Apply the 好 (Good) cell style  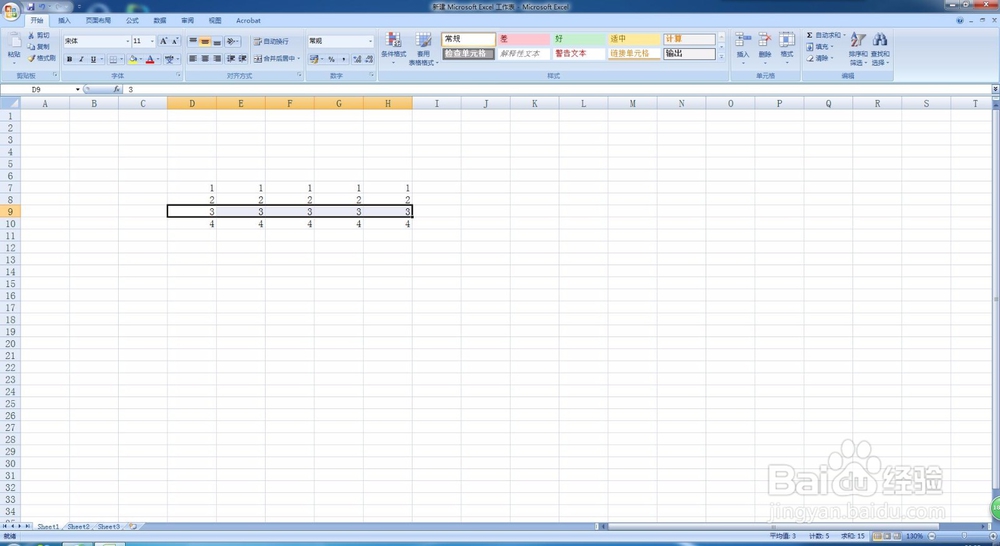pos(578,39)
